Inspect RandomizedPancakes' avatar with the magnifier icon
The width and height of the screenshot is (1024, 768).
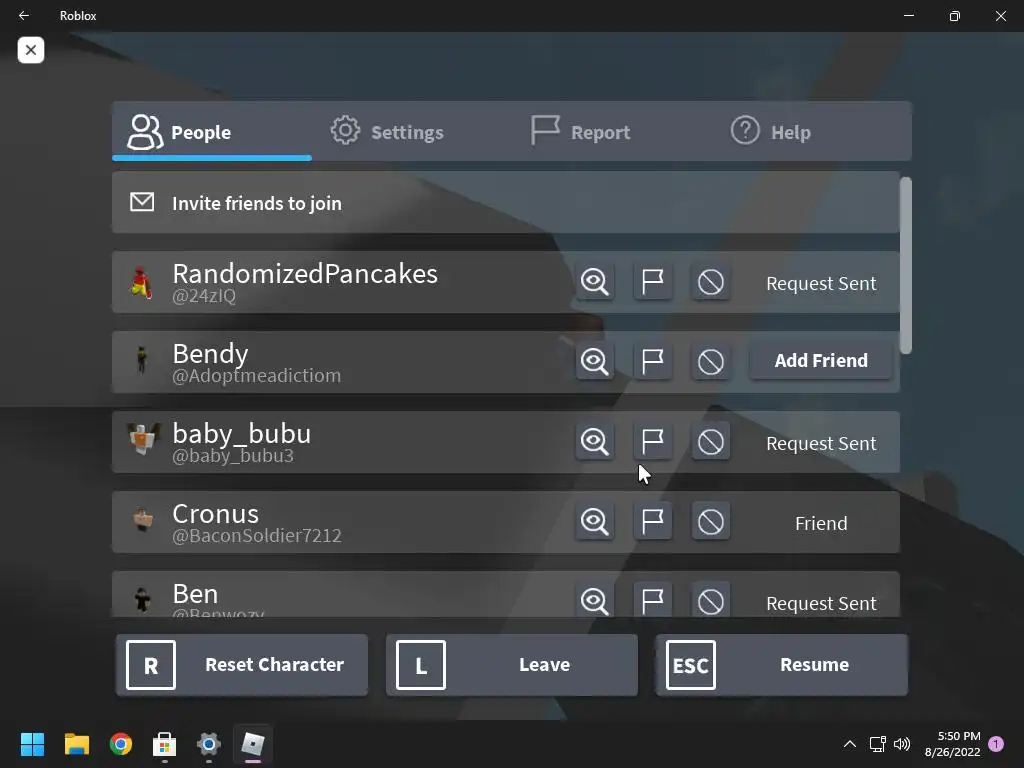pyautogui.click(x=594, y=282)
